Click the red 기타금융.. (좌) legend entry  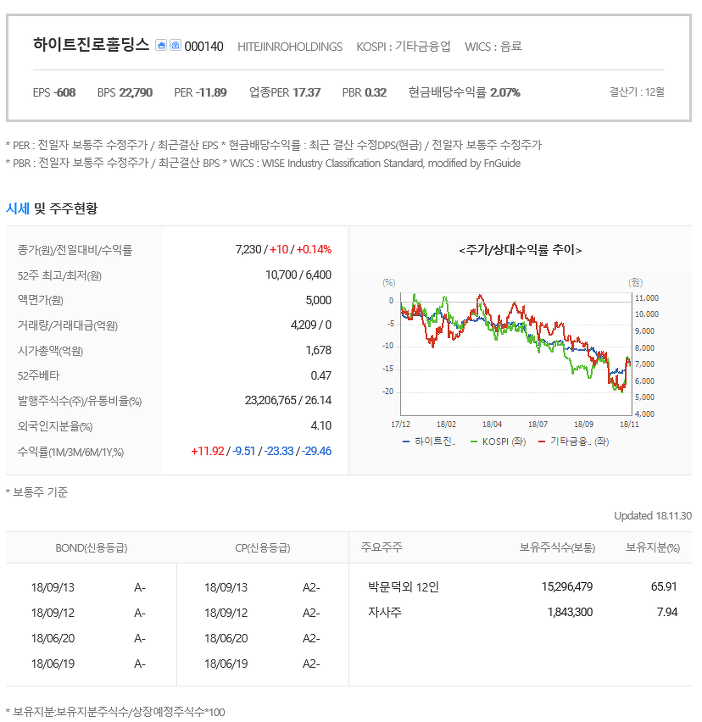tap(574, 441)
